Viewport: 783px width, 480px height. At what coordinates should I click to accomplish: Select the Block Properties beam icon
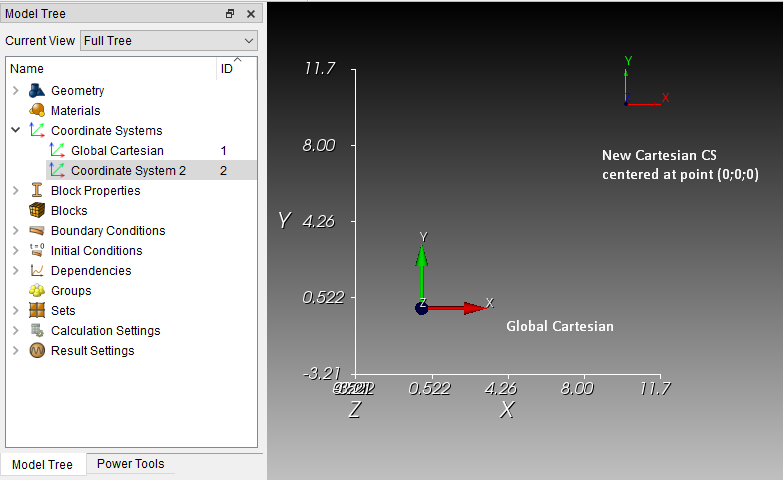coord(37,190)
